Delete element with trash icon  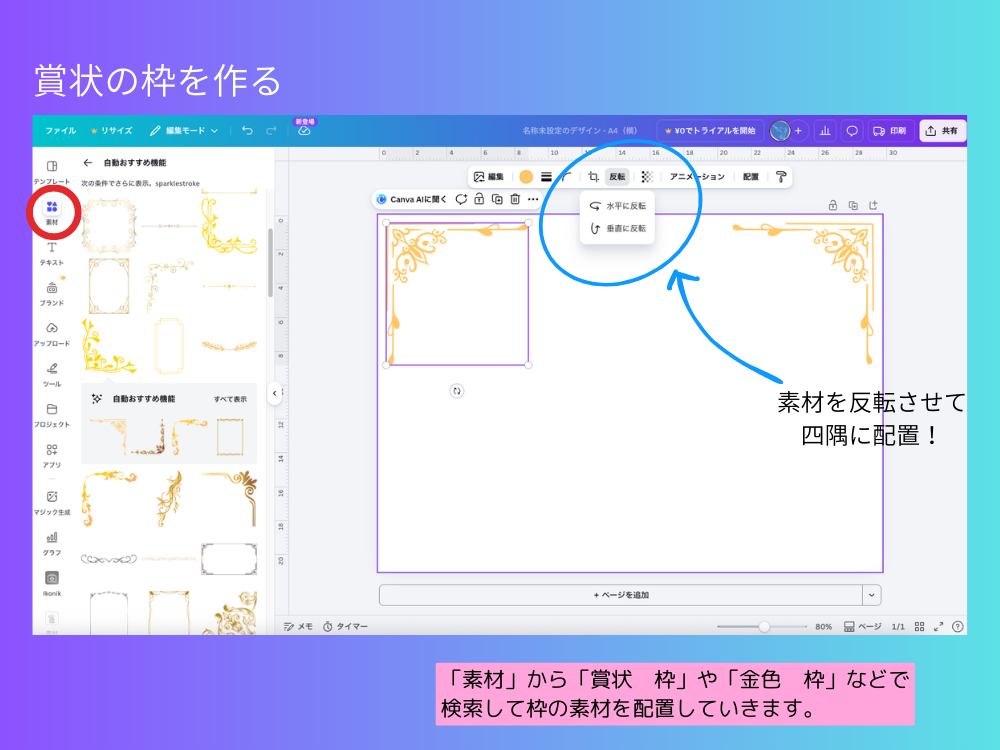(x=515, y=199)
